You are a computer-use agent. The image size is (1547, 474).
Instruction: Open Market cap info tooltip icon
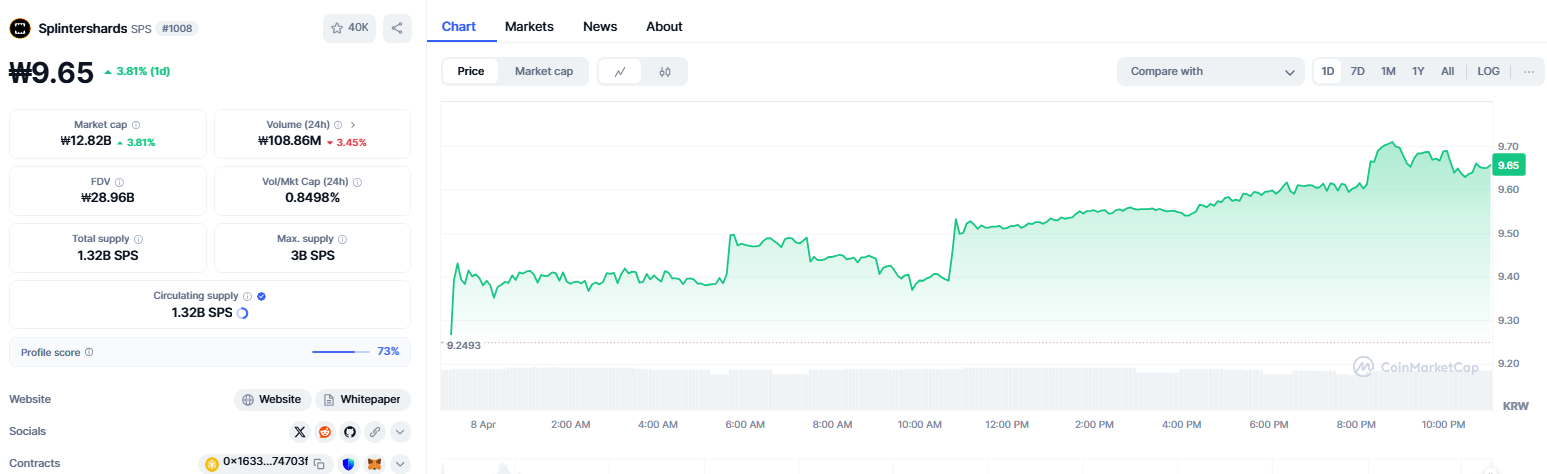[136, 125]
